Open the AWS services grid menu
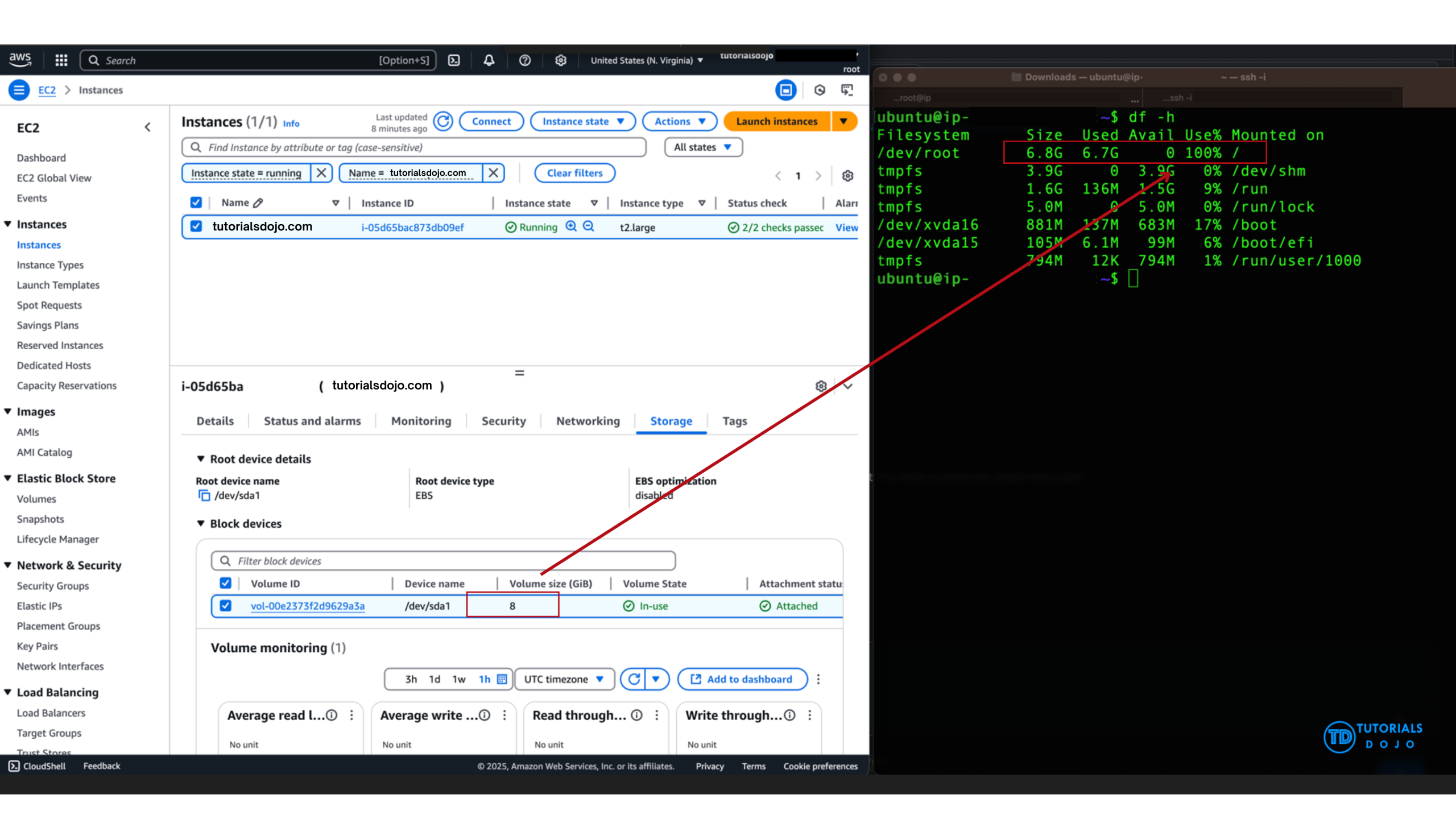1456x819 pixels. coord(61,60)
